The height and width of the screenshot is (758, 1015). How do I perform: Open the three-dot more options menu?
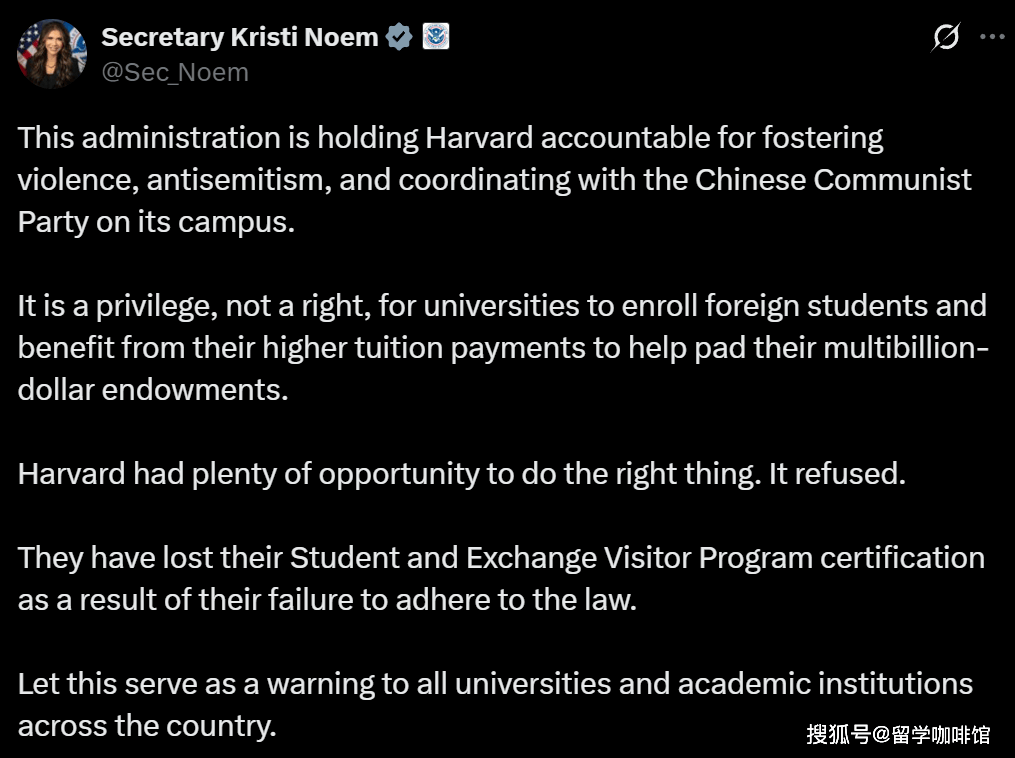click(991, 37)
